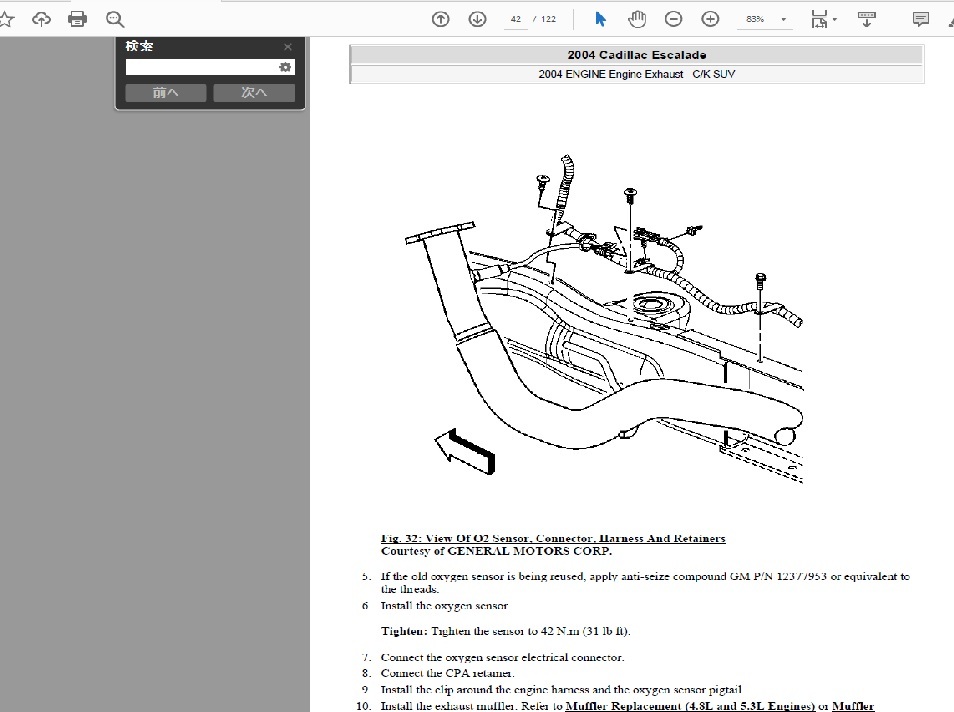Close the search panel
This screenshot has width=954, height=712.
coord(288,47)
